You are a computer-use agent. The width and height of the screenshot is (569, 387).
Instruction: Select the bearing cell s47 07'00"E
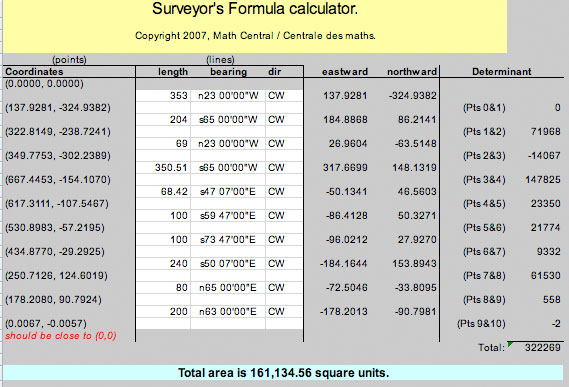[x=228, y=191]
